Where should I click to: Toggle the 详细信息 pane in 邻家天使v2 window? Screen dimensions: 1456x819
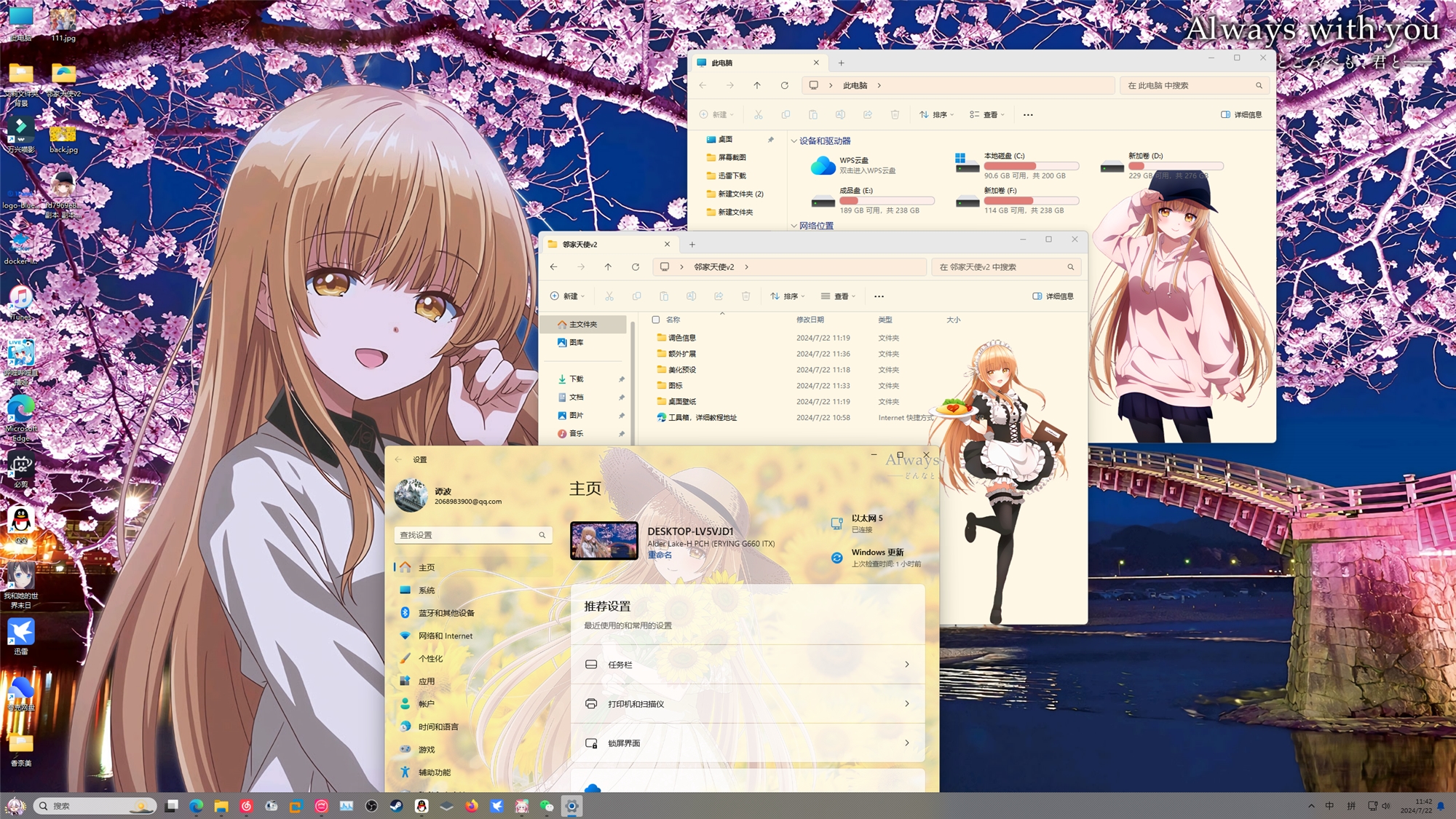pos(1053,296)
